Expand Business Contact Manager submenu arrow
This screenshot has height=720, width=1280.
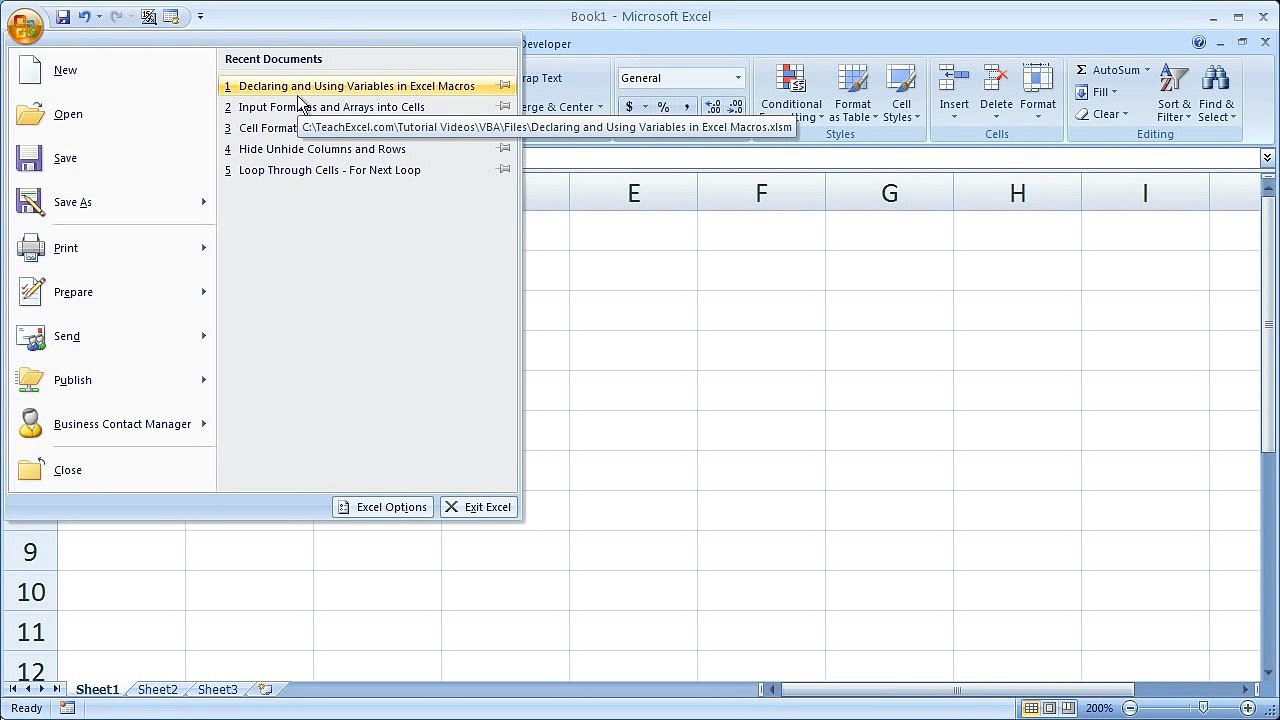point(204,424)
